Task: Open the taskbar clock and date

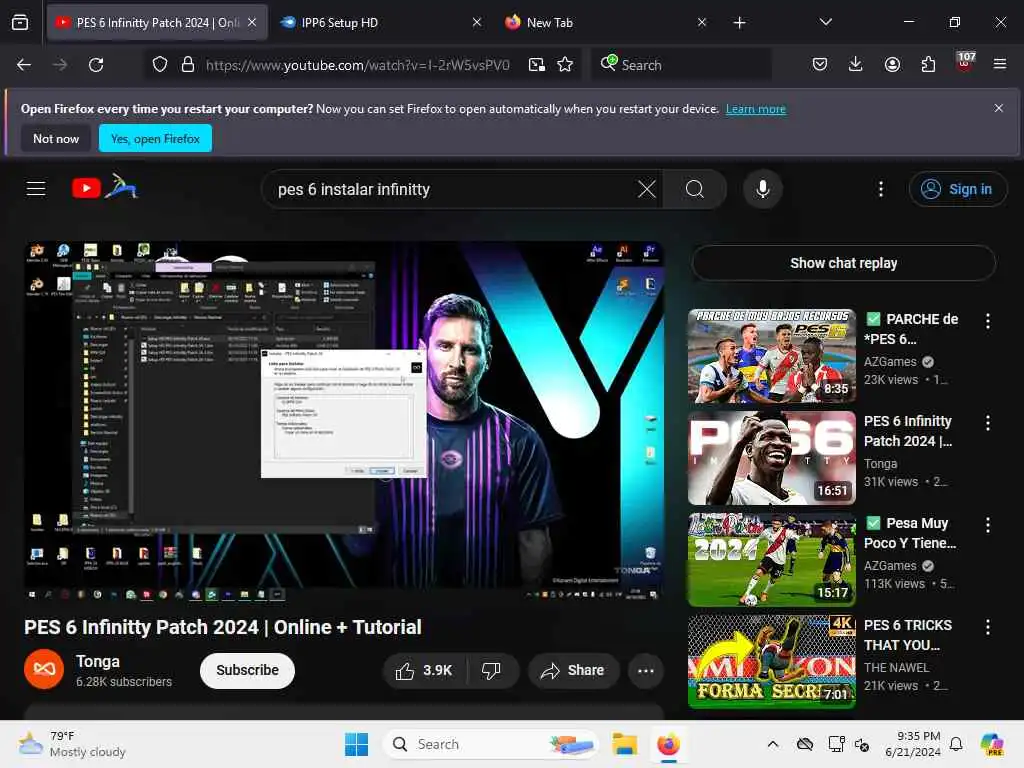Action: coord(912,744)
